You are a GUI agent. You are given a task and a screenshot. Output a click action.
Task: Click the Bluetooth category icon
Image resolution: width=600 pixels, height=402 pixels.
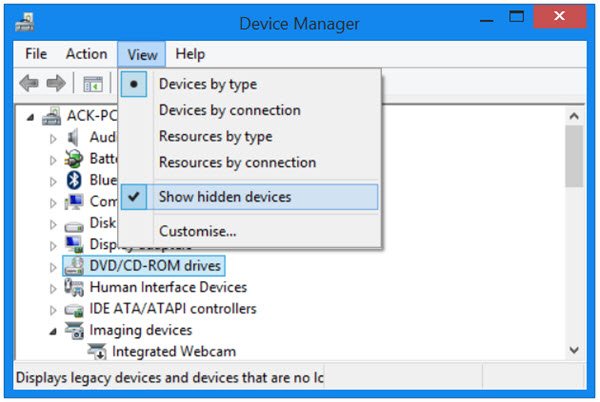73,180
